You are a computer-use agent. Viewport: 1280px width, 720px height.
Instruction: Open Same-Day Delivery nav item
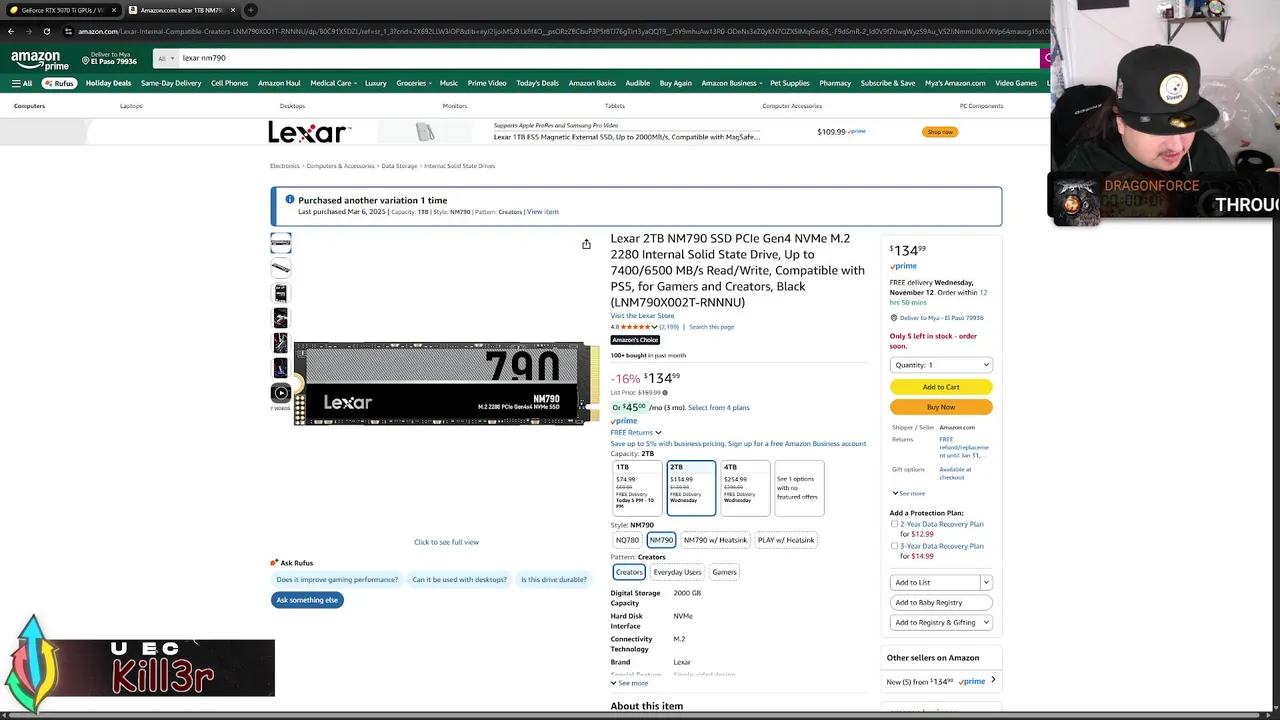point(171,83)
